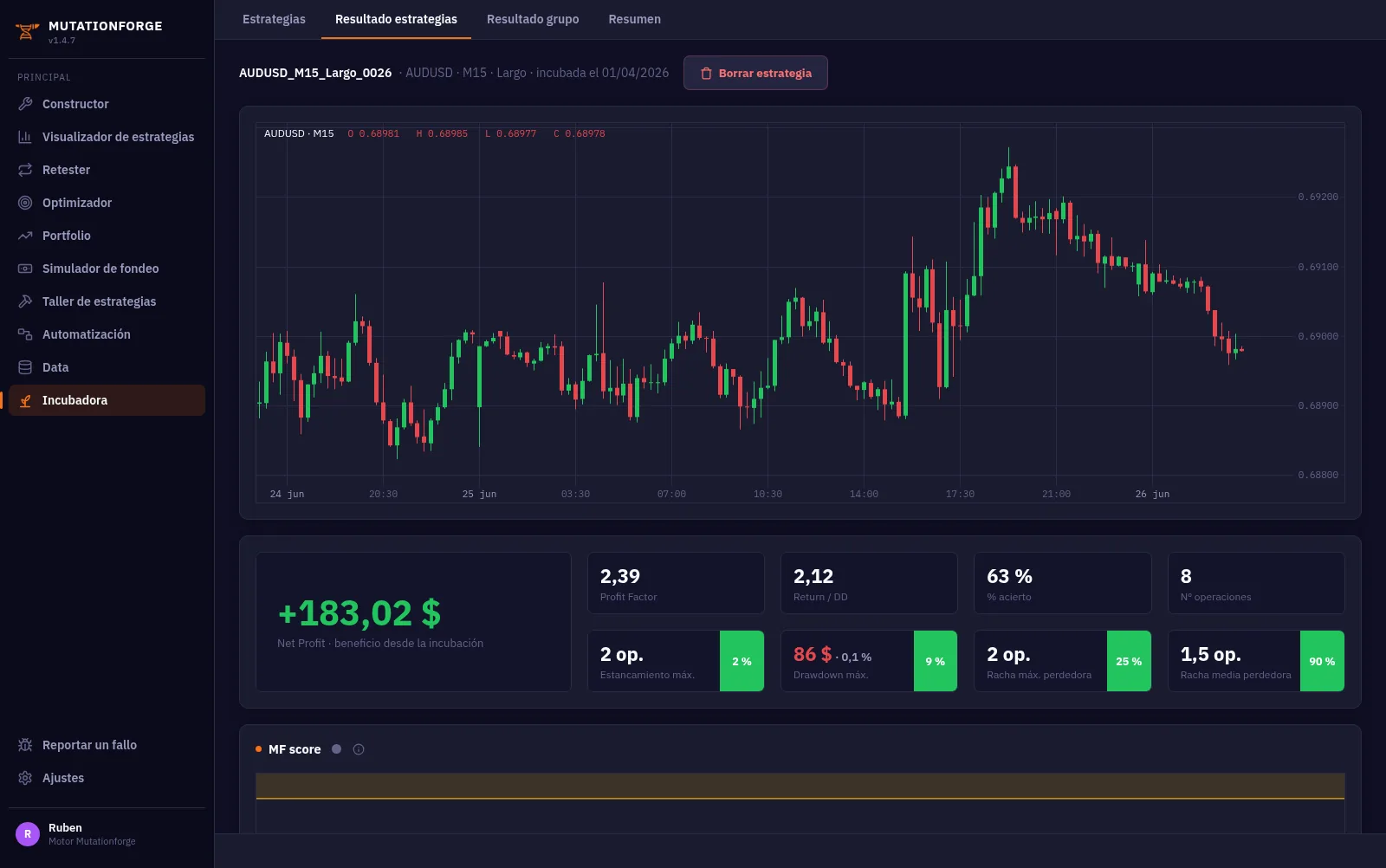Open the Constructor menu entry
The image size is (1386, 868).
[107, 104]
